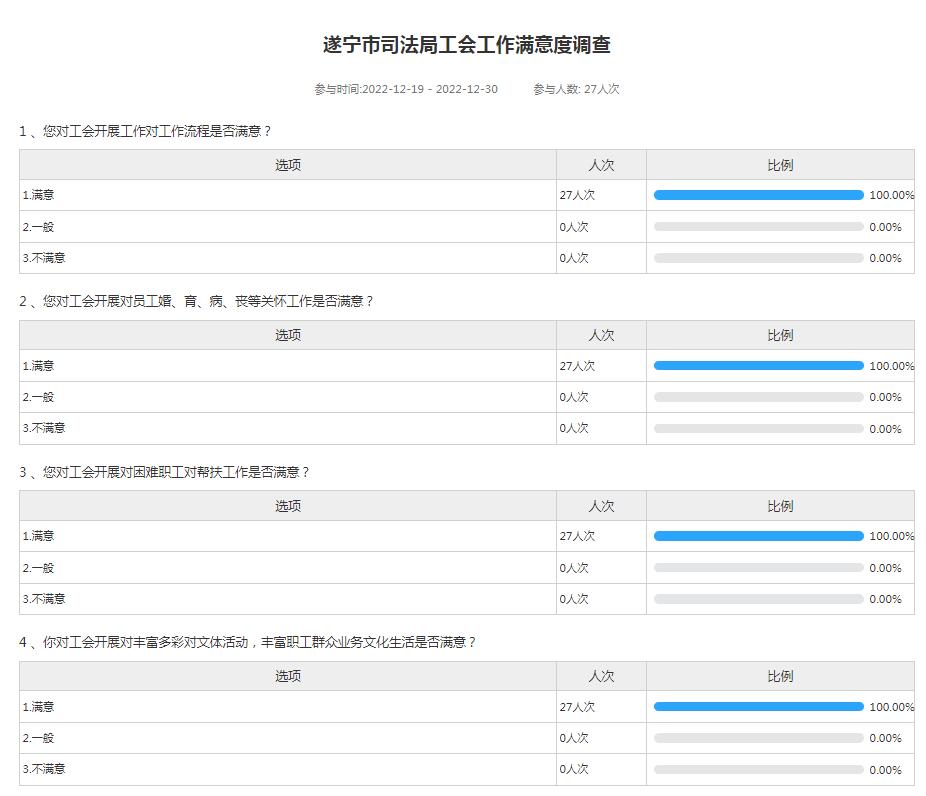
Task: Select the 2.一般 option under question 4
Action: pyautogui.click(x=39, y=738)
